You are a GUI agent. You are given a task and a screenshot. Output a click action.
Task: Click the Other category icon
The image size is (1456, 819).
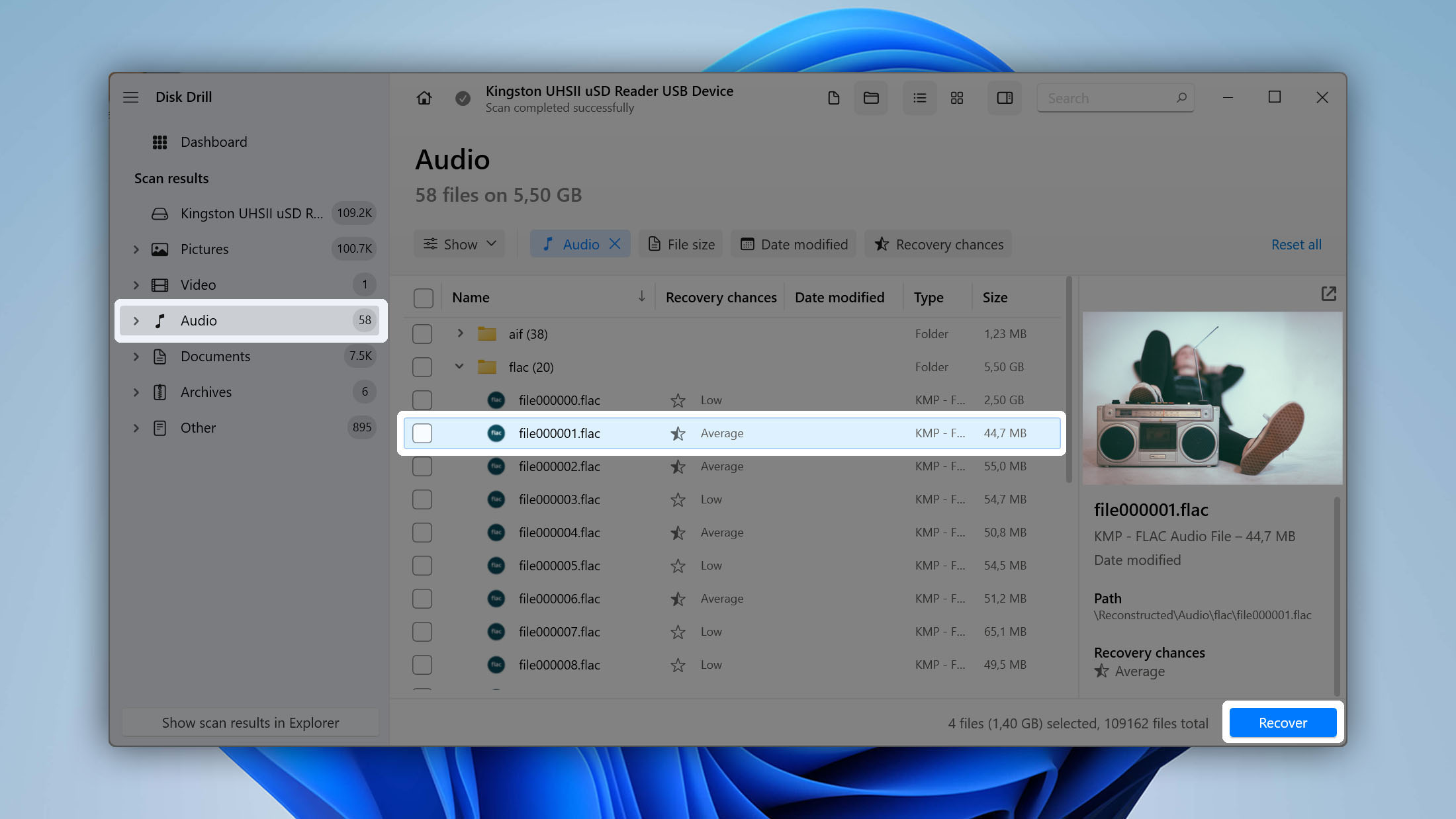(x=159, y=428)
